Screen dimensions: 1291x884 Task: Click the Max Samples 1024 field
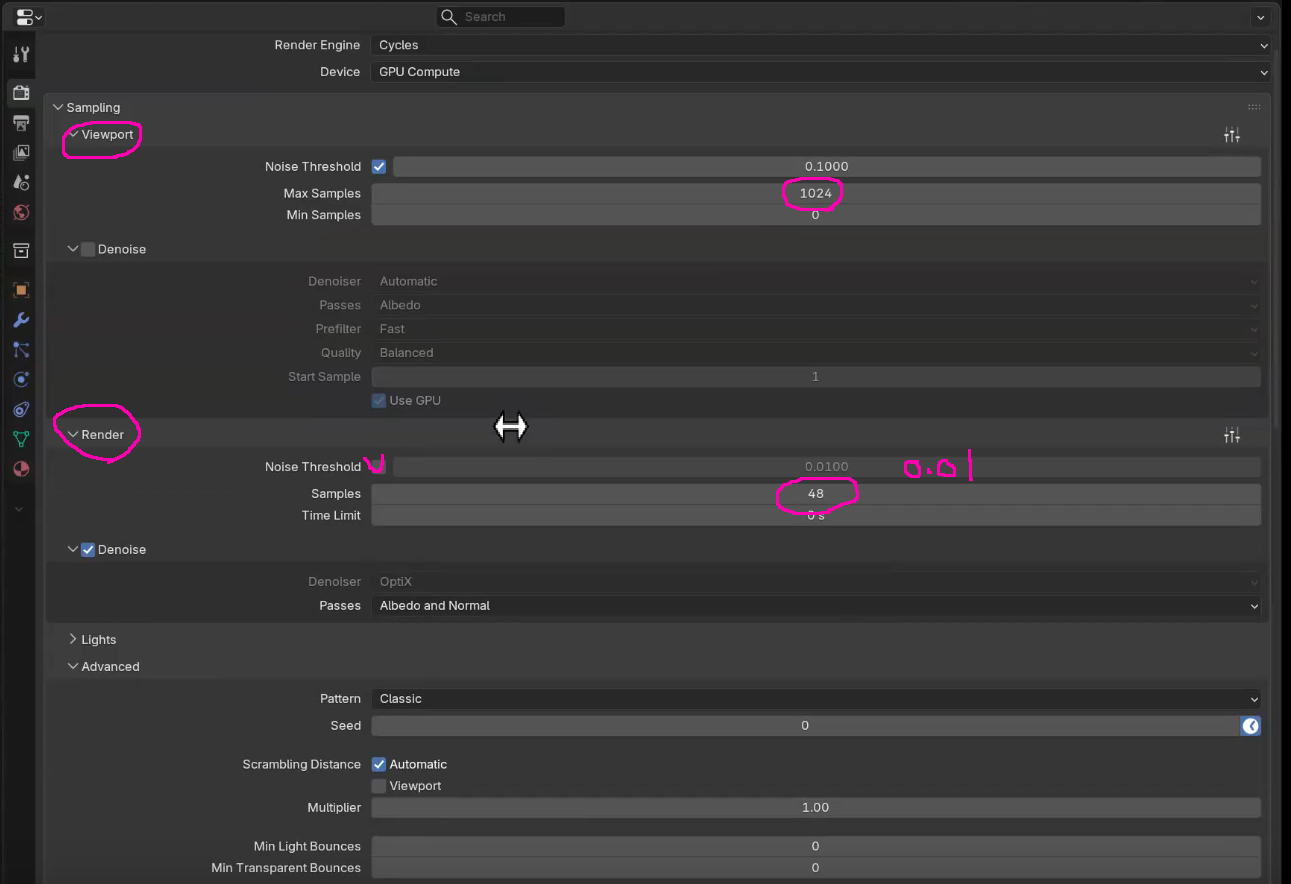click(x=816, y=194)
